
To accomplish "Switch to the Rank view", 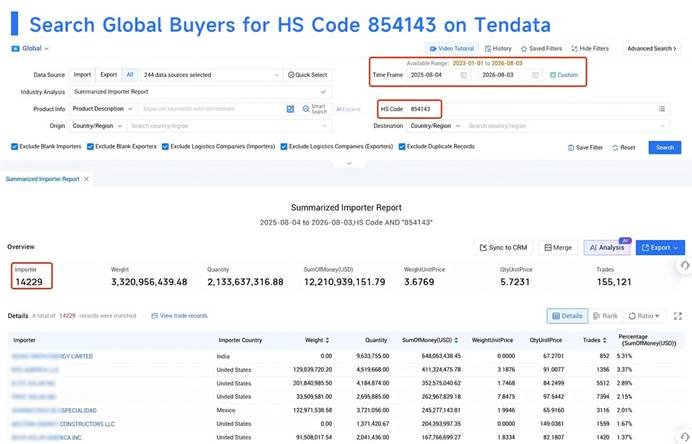I will tap(606, 316).
